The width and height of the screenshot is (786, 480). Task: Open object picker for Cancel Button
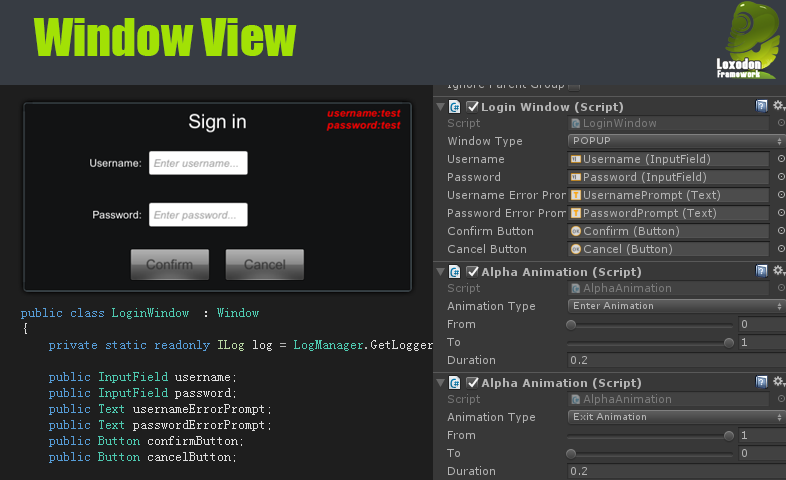[781, 249]
